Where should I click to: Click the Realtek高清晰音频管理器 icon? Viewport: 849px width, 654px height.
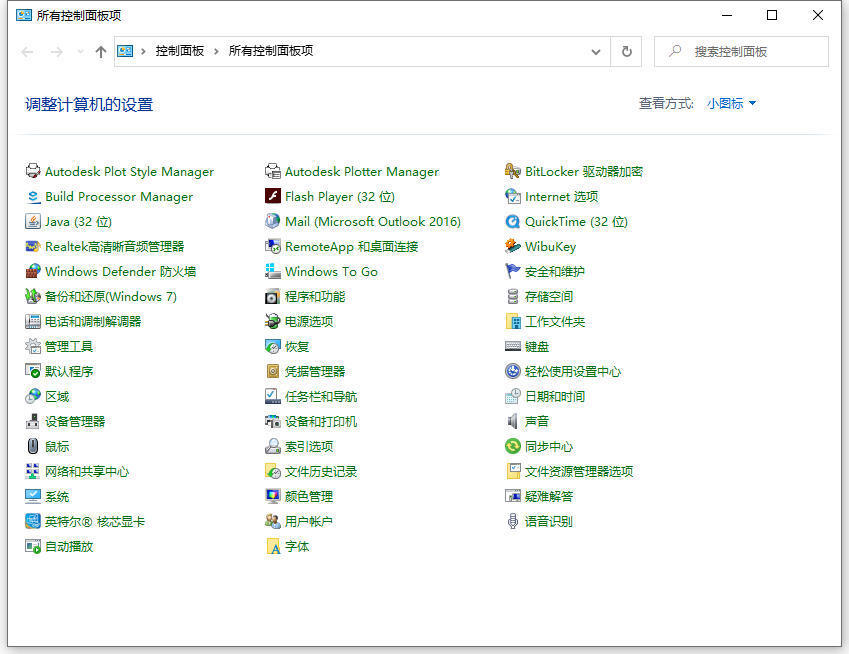click(x=33, y=246)
